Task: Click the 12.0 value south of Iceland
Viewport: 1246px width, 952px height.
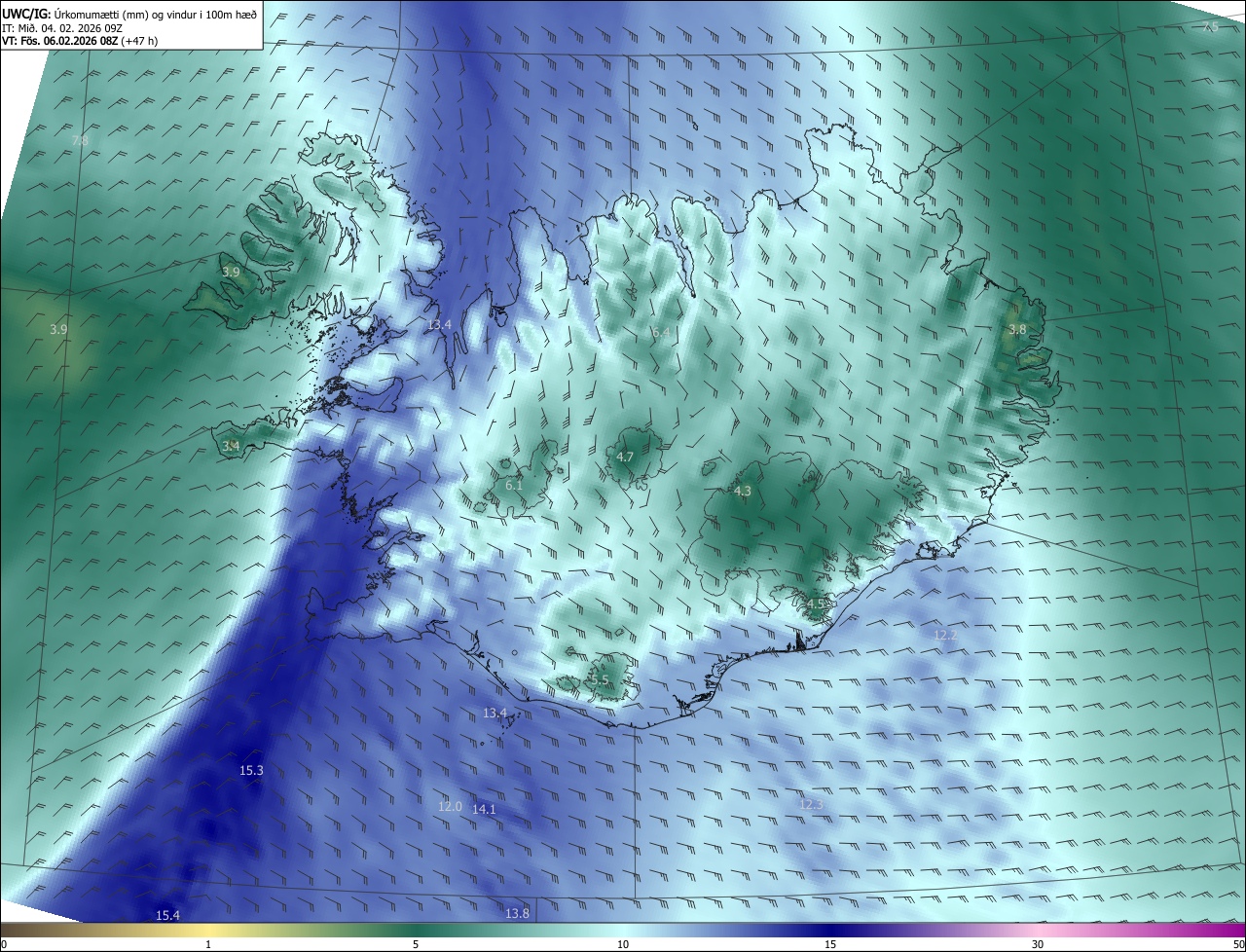Action: [x=450, y=806]
